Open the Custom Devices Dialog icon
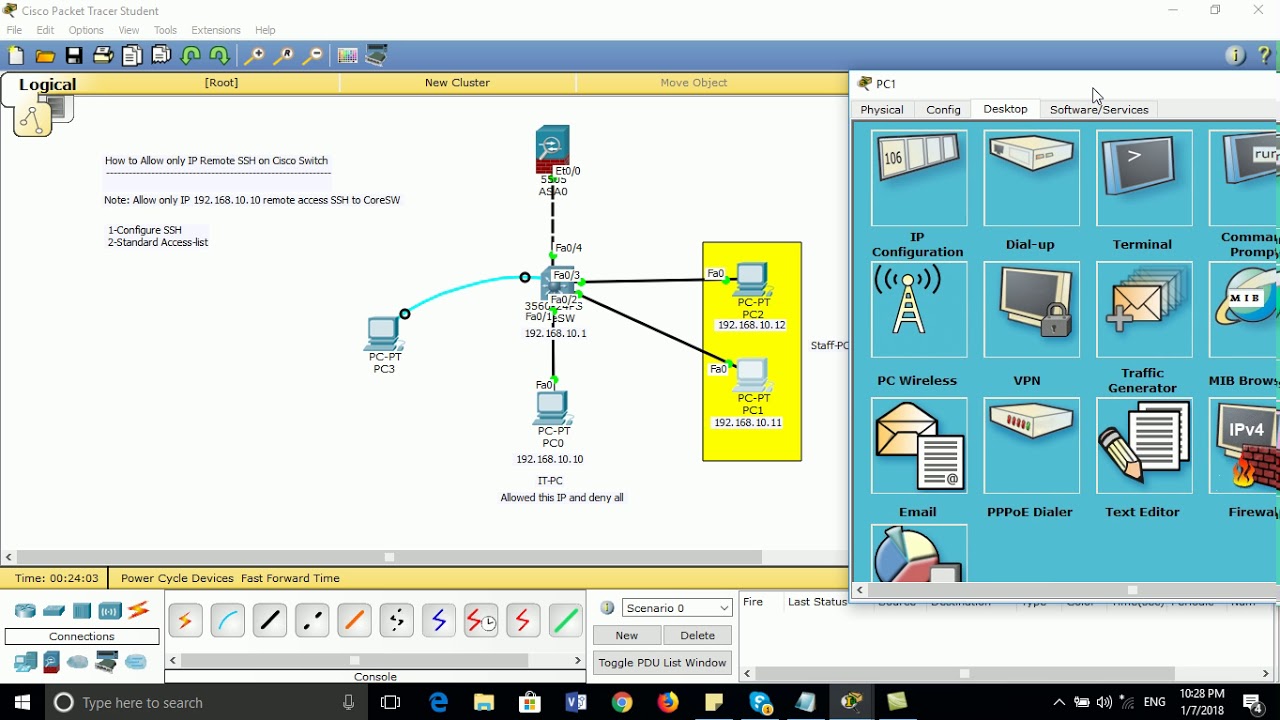Screen dimensions: 1280x720 tap(376, 56)
